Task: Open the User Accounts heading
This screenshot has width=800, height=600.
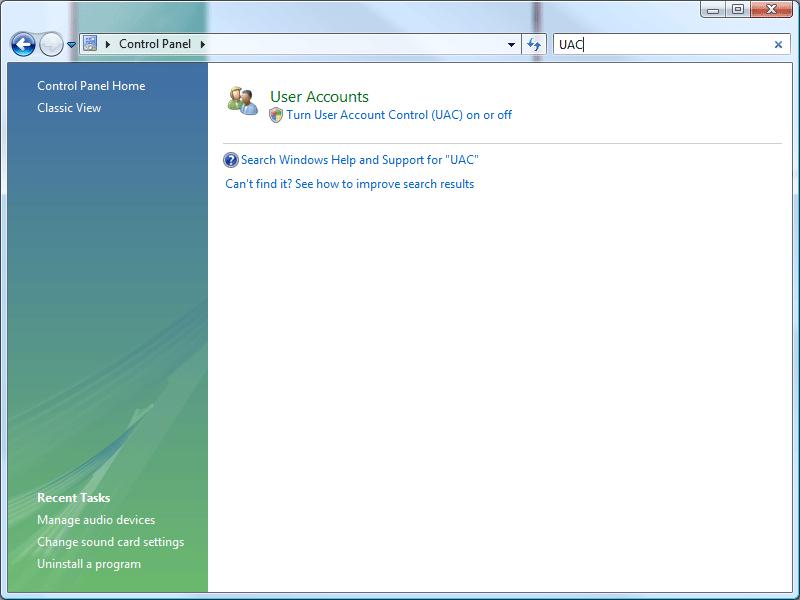Action: click(319, 96)
